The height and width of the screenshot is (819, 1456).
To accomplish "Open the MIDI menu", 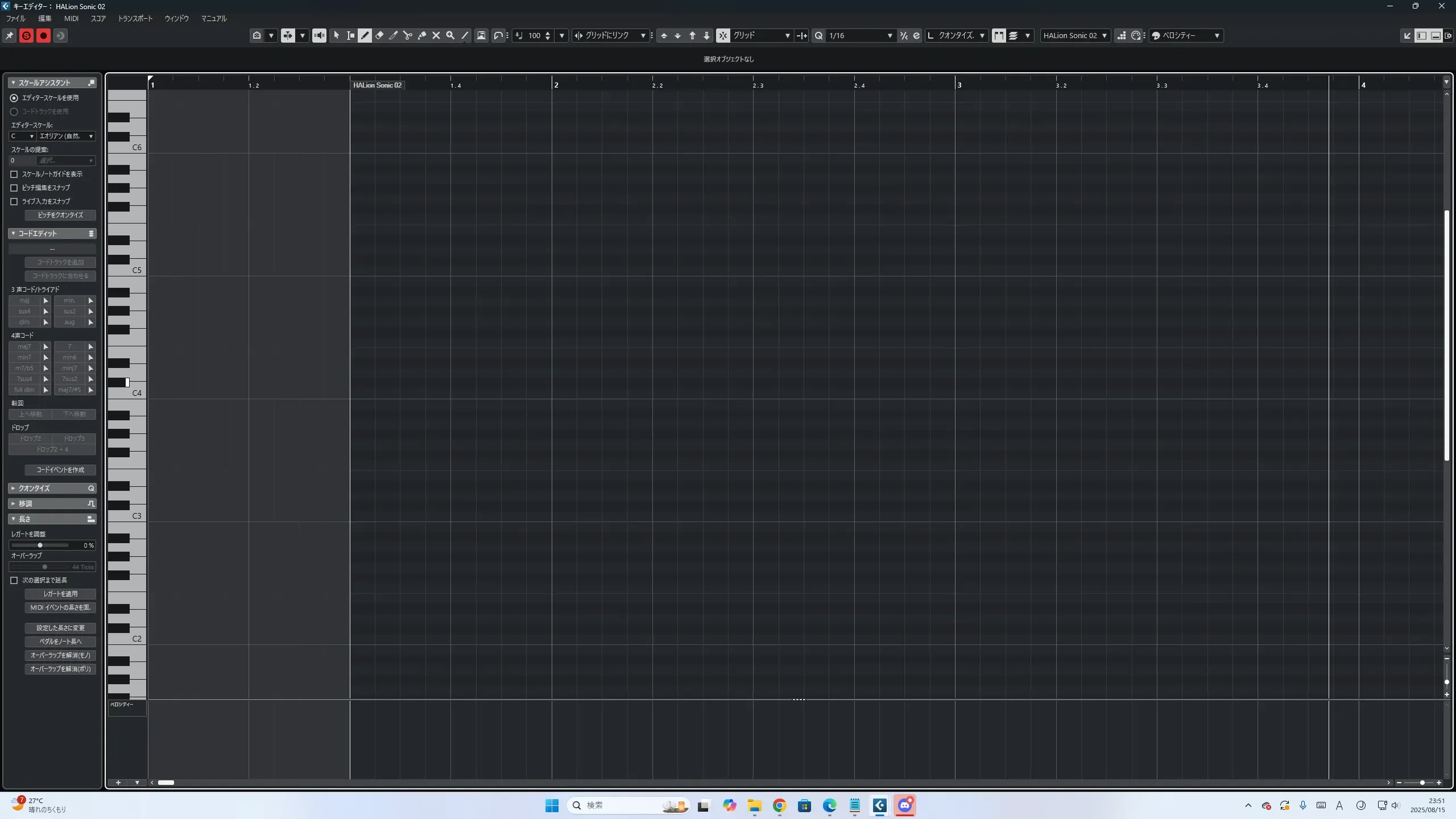I will [x=71, y=19].
